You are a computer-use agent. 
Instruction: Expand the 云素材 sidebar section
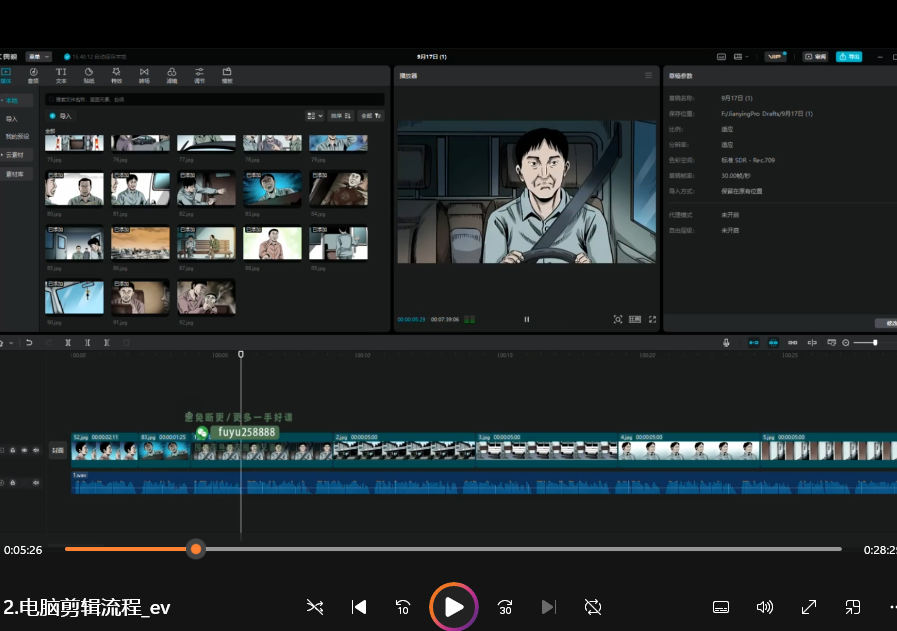pyautogui.click(x=16, y=155)
